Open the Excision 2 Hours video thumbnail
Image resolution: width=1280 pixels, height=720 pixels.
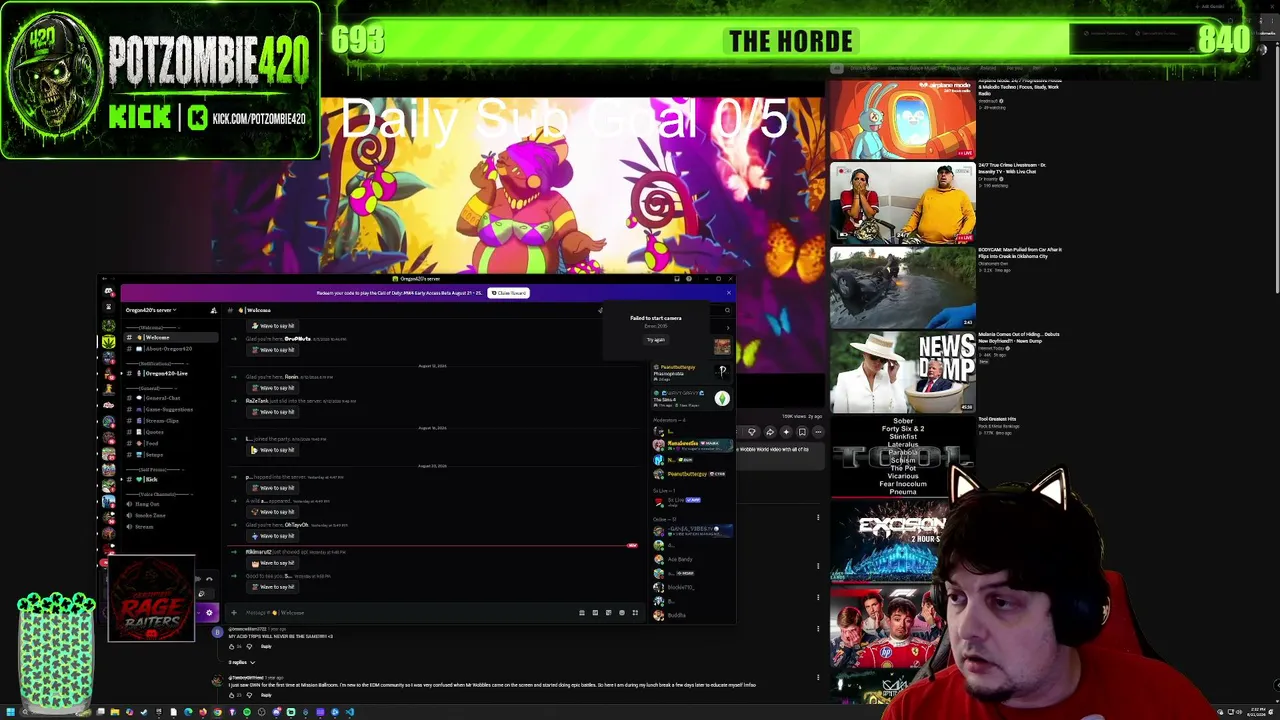[890, 541]
